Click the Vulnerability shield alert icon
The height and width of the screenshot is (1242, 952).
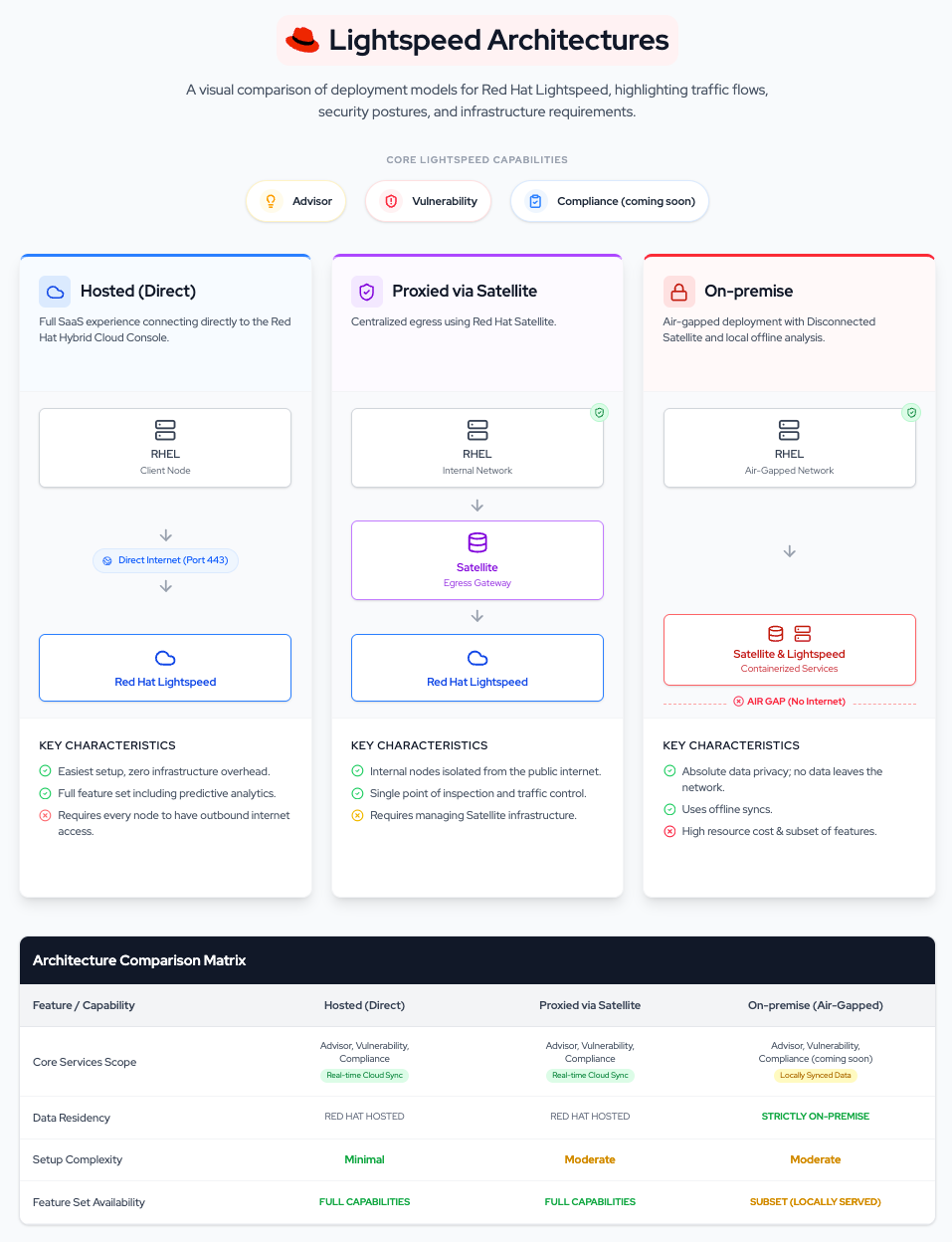(391, 201)
